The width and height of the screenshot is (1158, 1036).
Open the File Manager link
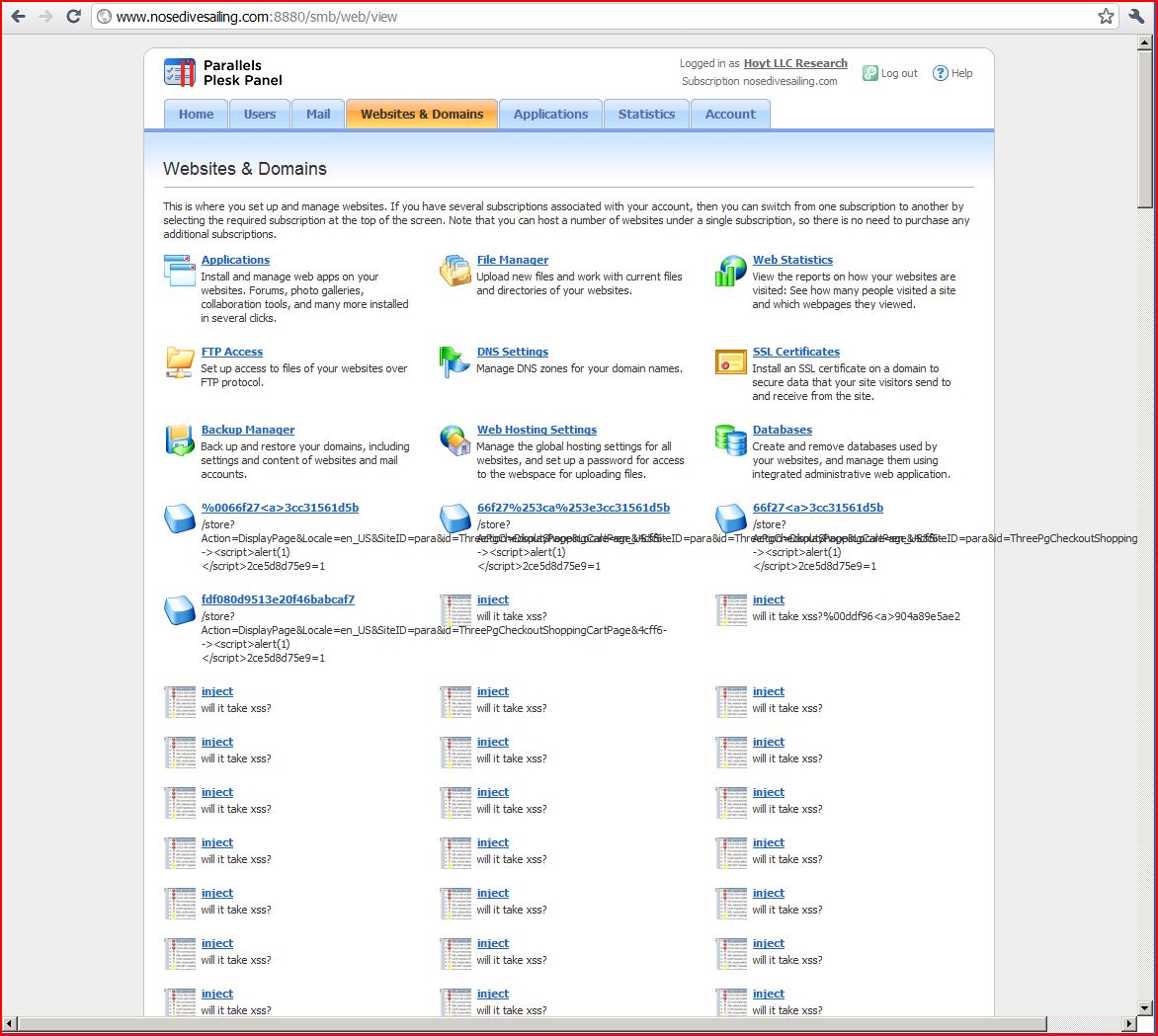pos(513,260)
